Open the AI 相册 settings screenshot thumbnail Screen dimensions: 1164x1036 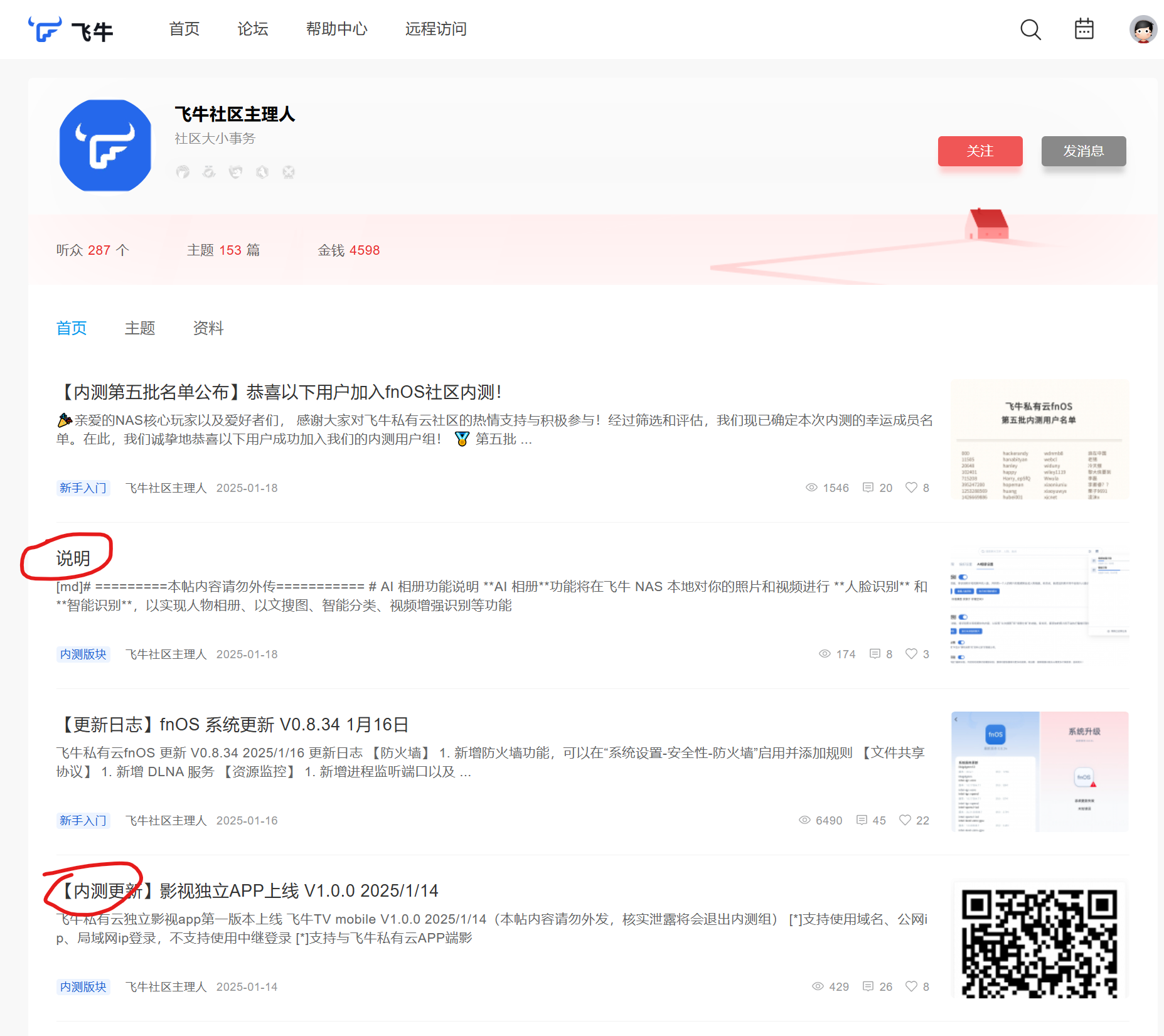(x=1040, y=606)
